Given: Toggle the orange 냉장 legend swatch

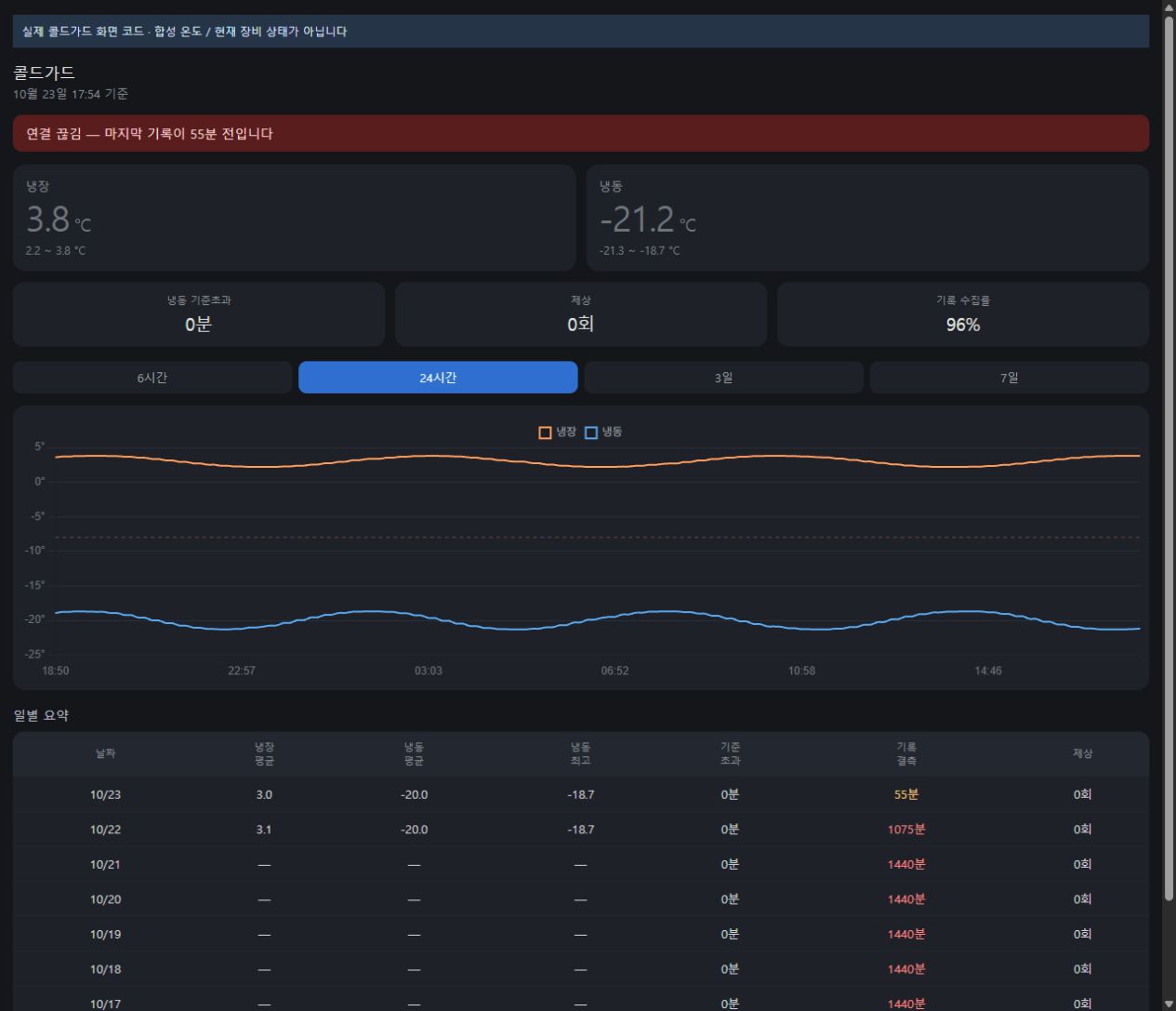Looking at the screenshot, I should (x=545, y=432).
